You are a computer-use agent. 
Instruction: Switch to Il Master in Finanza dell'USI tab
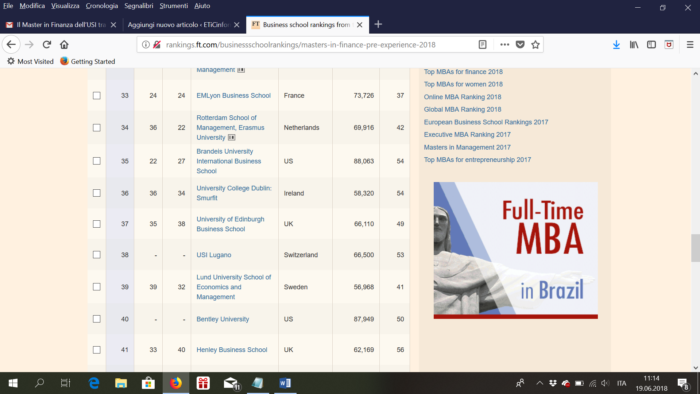coord(60,25)
